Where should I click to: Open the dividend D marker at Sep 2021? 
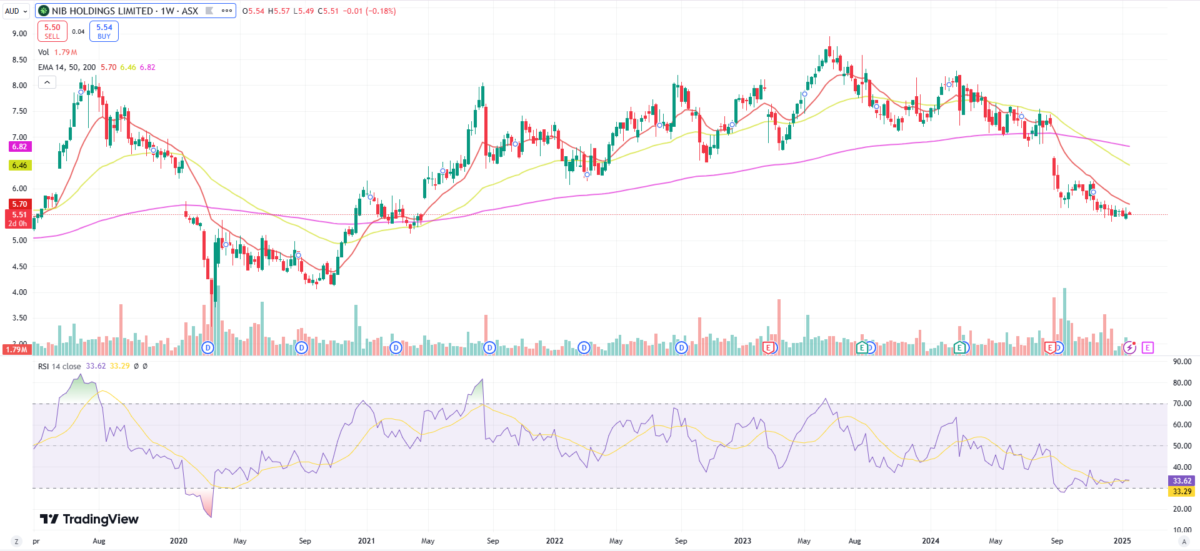[x=490, y=347]
